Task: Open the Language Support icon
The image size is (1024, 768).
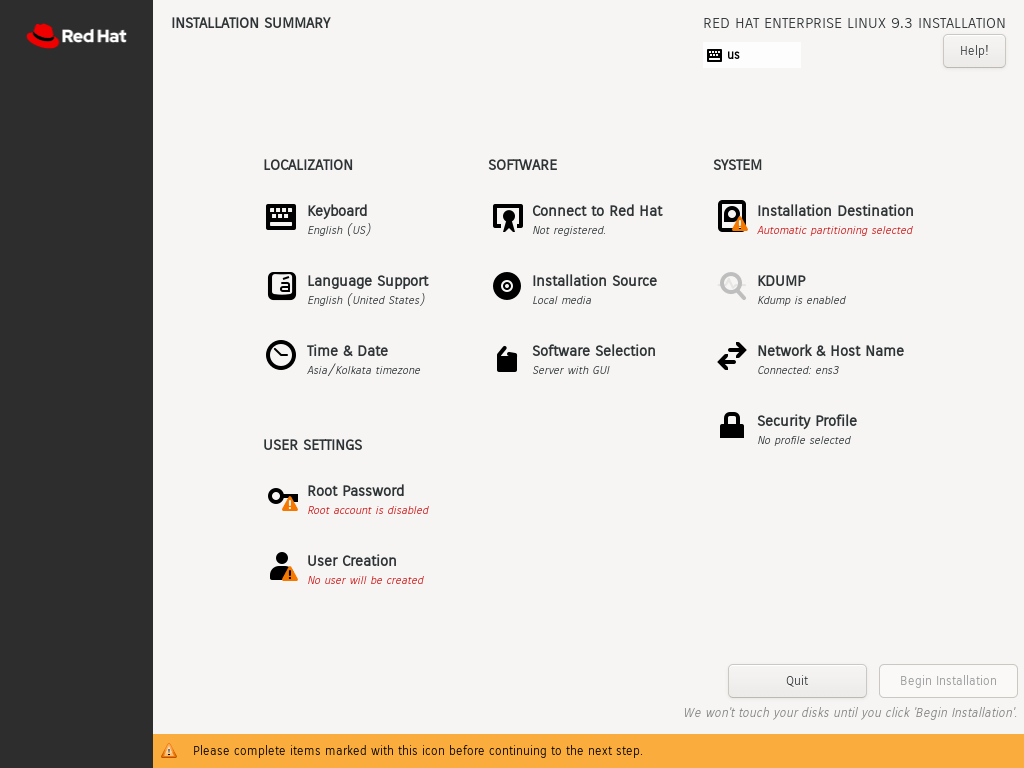Action: [281, 286]
